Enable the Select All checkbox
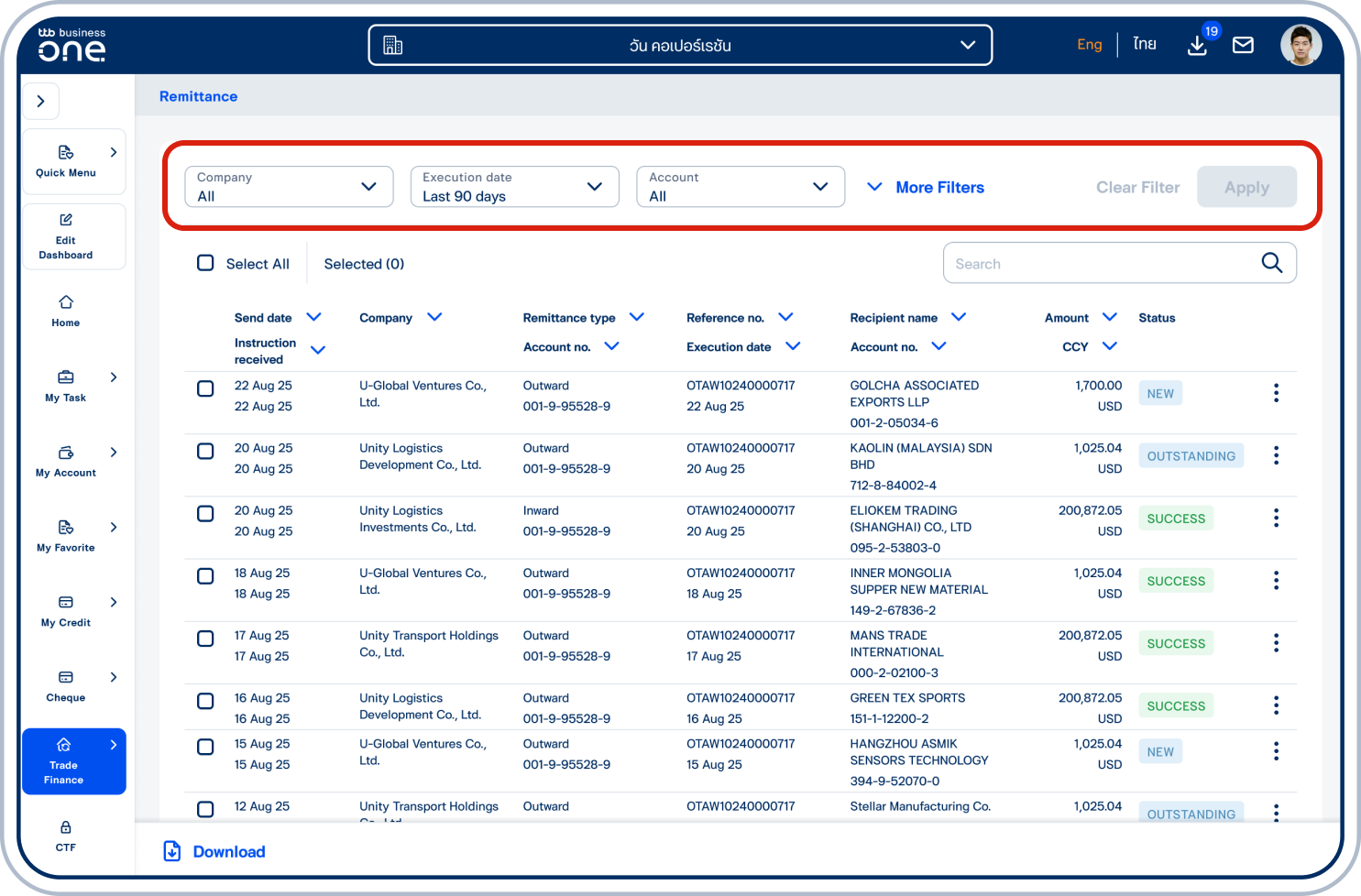Image resolution: width=1361 pixels, height=896 pixels. (205, 262)
